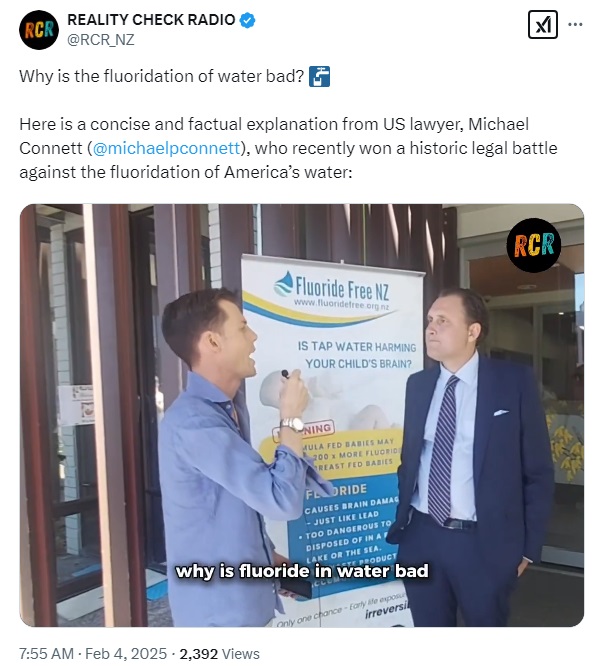600x666 pixels.
Task: Open the @michaelpconnett mention link
Action: pos(166,148)
